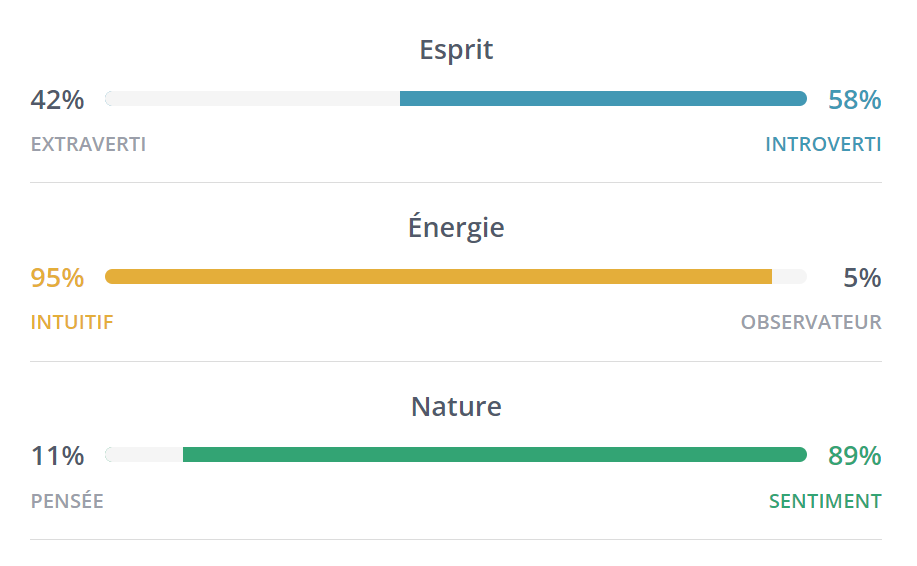Click the grey unfilled part of the Nature bar
917x566 pixels.
coord(144,455)
